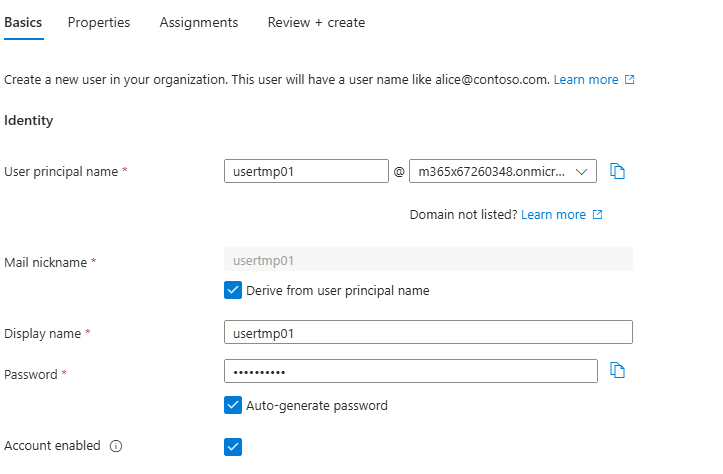Disable Auto-generate password checkbox

tap(233, 405)
